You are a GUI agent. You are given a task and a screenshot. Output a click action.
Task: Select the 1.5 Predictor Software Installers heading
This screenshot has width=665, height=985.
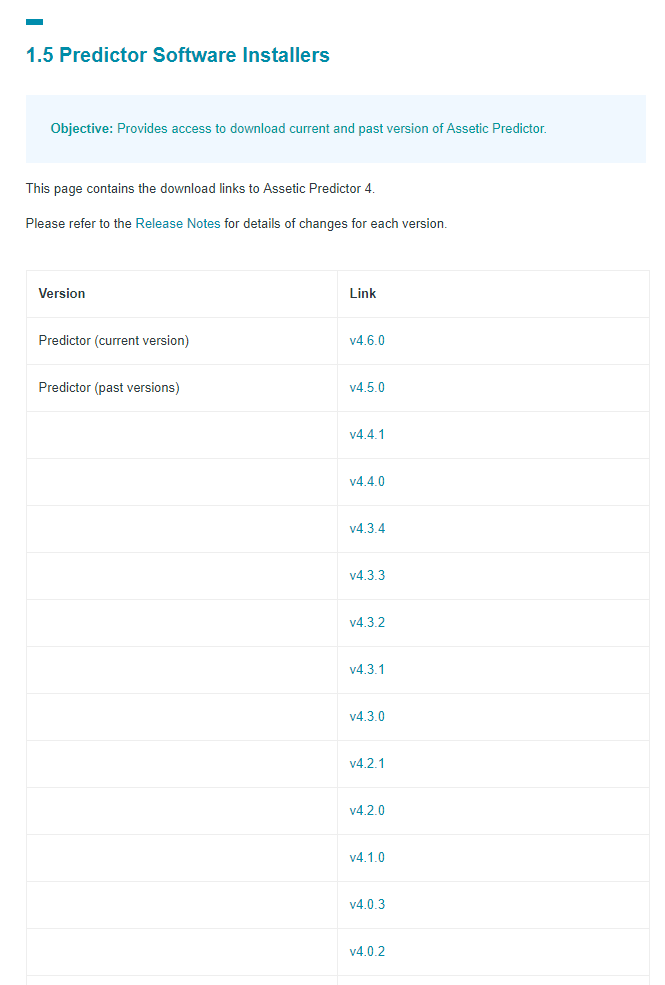coord(178,55)
